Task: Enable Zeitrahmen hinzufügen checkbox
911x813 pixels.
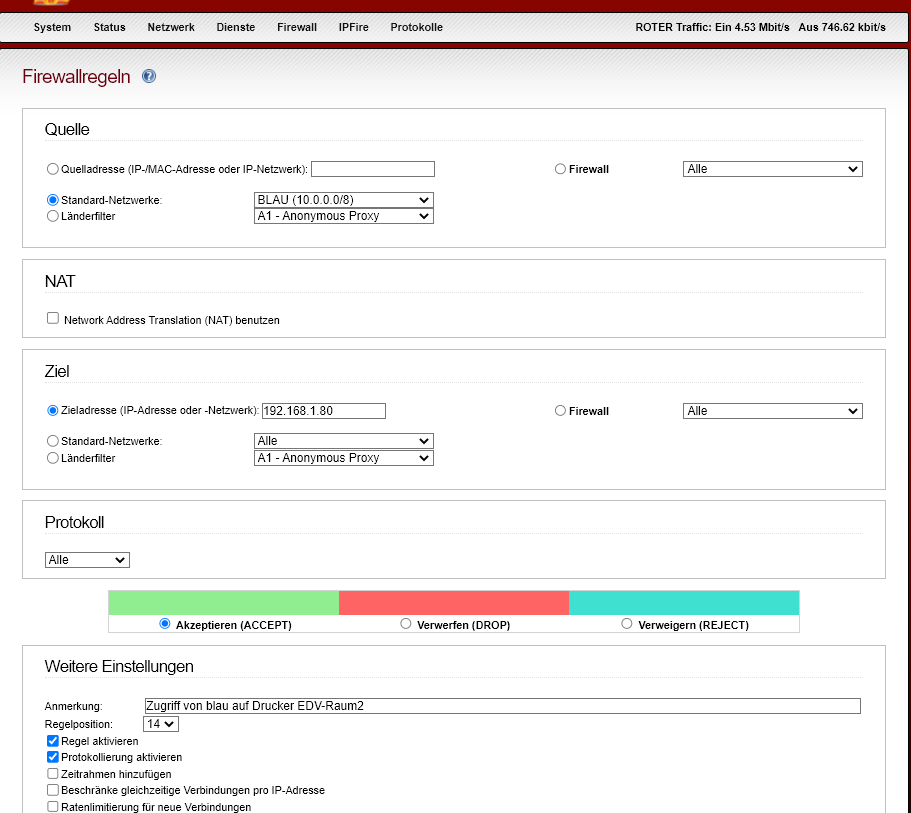Action: 53,774
